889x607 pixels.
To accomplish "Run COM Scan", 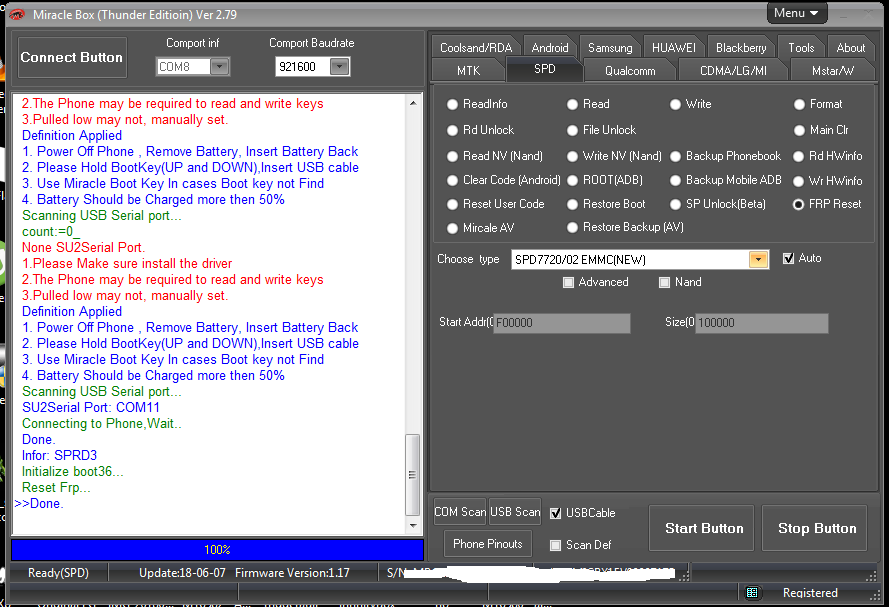I will [x=459, y=512].
